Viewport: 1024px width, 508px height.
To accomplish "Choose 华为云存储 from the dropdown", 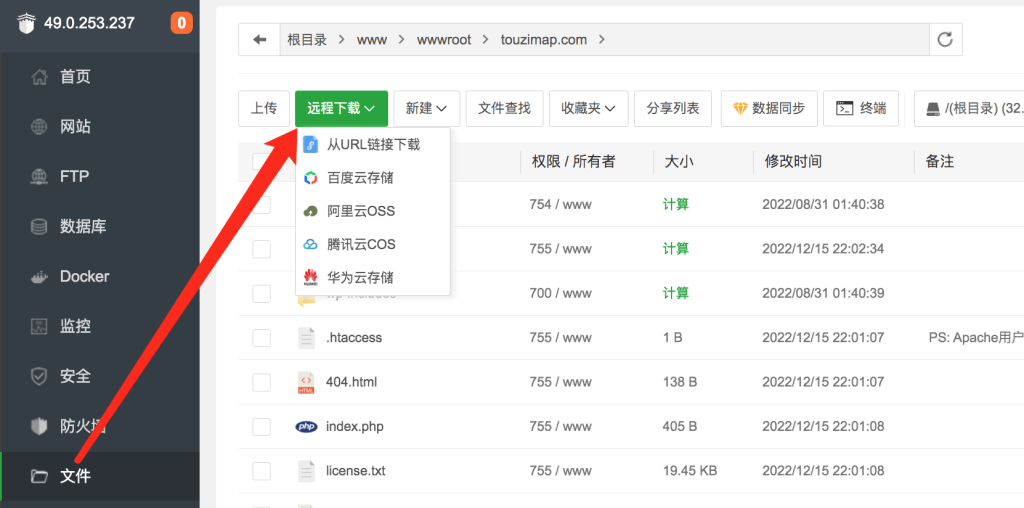I will coord(372,278).
